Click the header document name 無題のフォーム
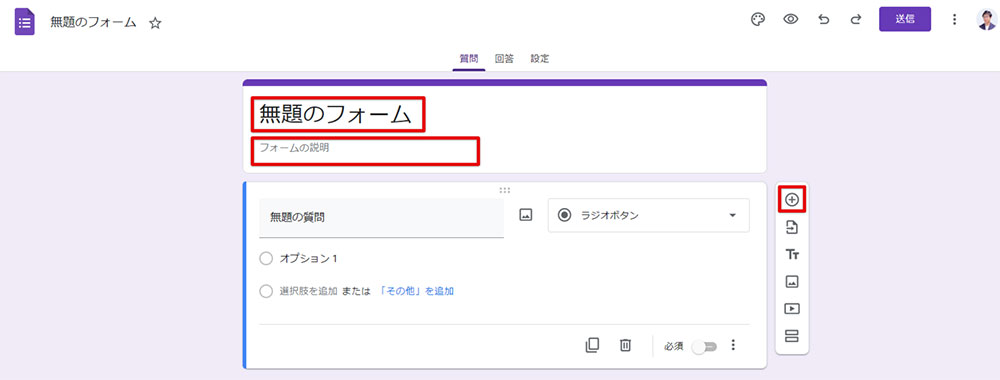1000x380 pixels. (x=93, y=22)
